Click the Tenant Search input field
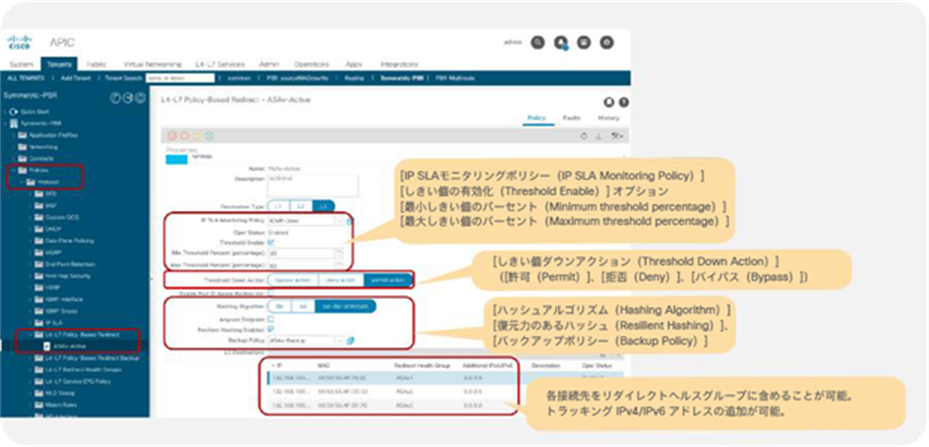929x447 pixels. 180,78
